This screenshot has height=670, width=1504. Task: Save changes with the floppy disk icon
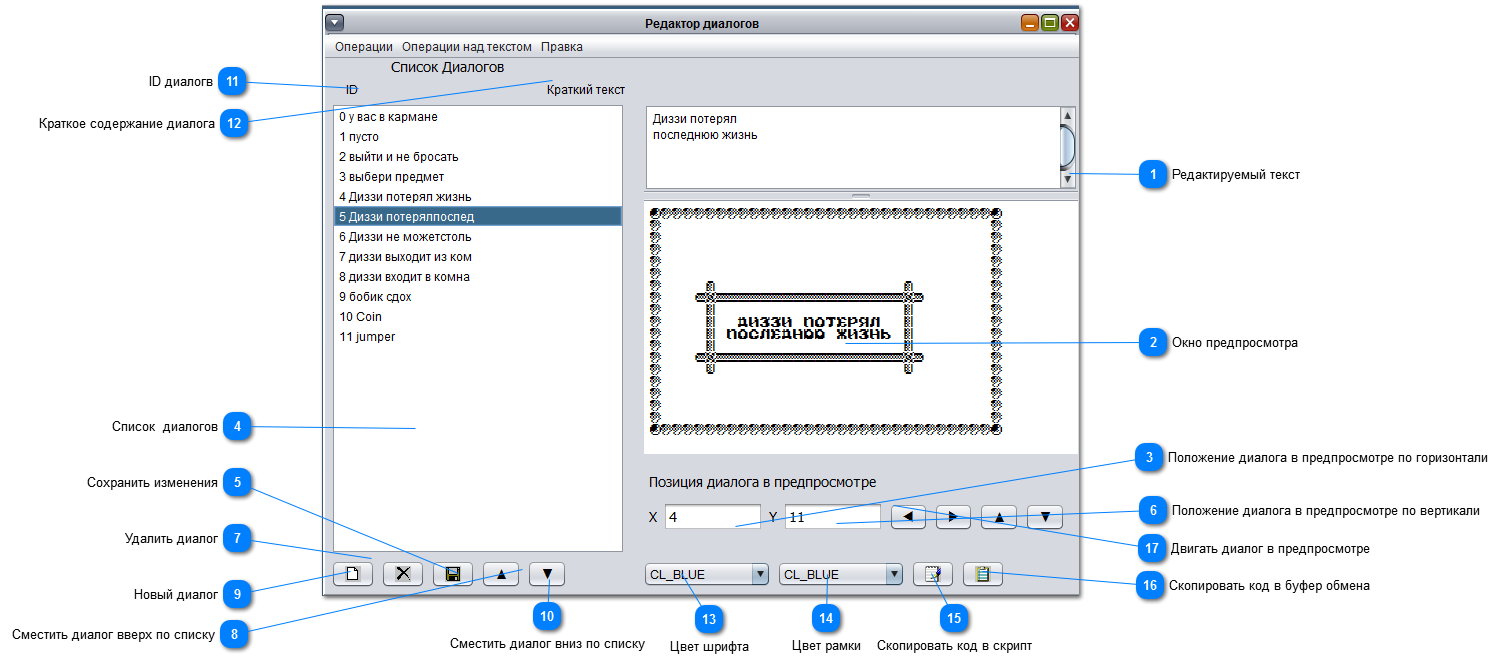pyautogui.click(x=452, y=574)
